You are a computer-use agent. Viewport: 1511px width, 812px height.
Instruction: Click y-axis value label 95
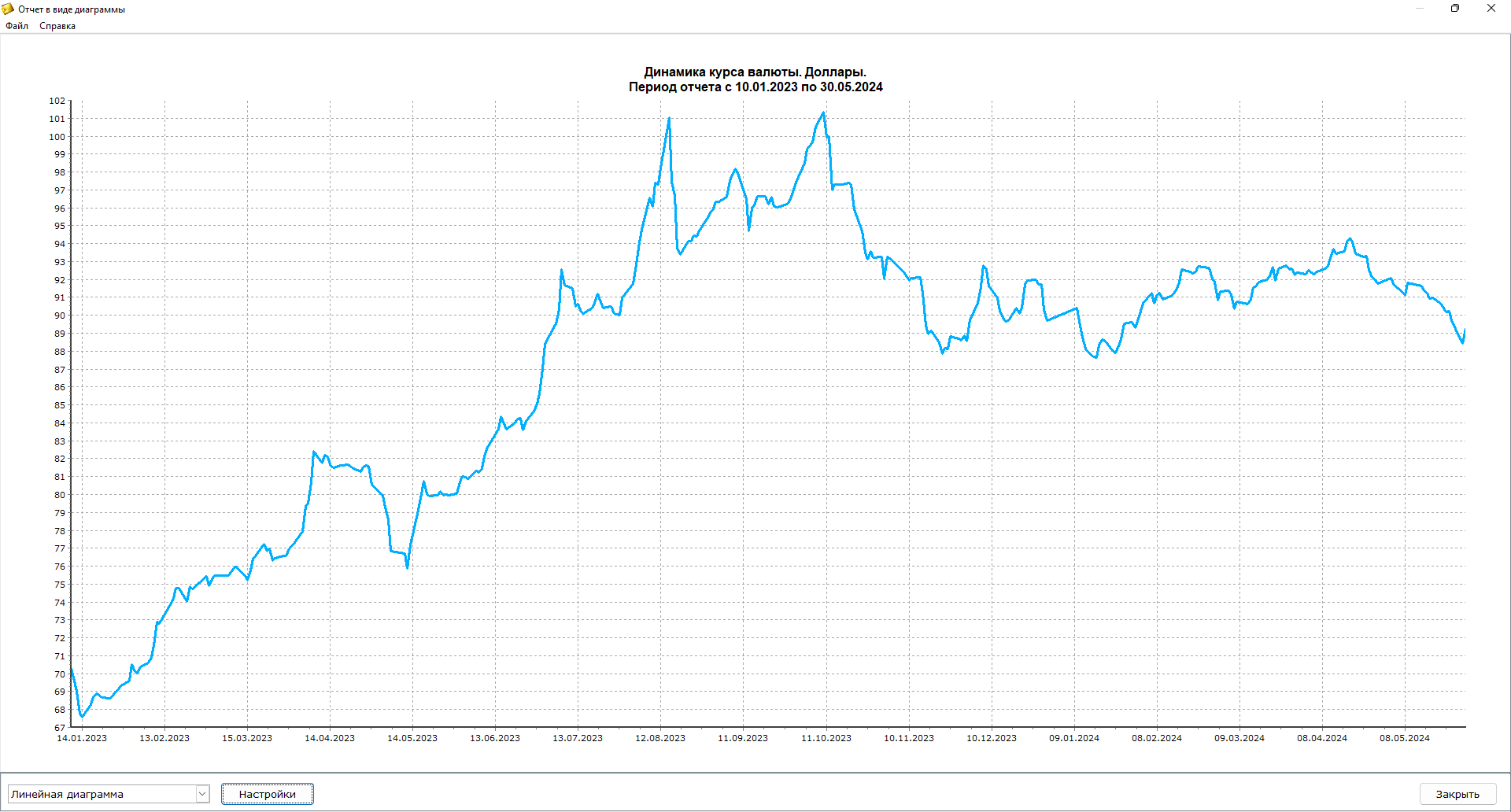pos(60,226)
